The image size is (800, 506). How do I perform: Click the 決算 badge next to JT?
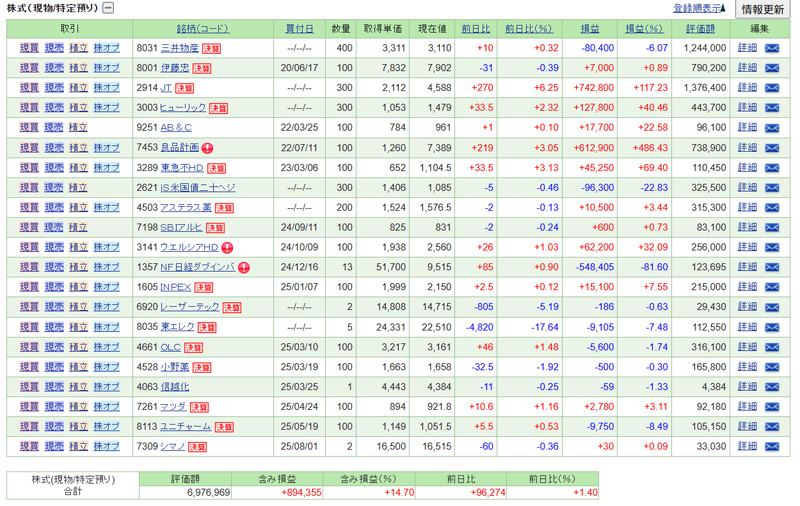coord(184,88)
